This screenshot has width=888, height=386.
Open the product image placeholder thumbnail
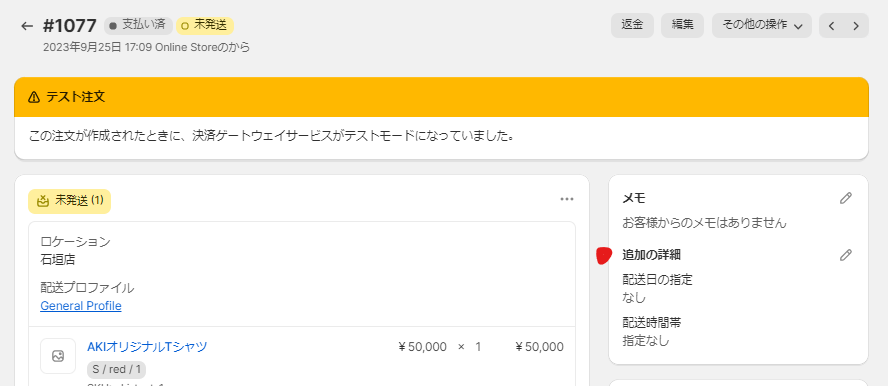pos(58,356)
